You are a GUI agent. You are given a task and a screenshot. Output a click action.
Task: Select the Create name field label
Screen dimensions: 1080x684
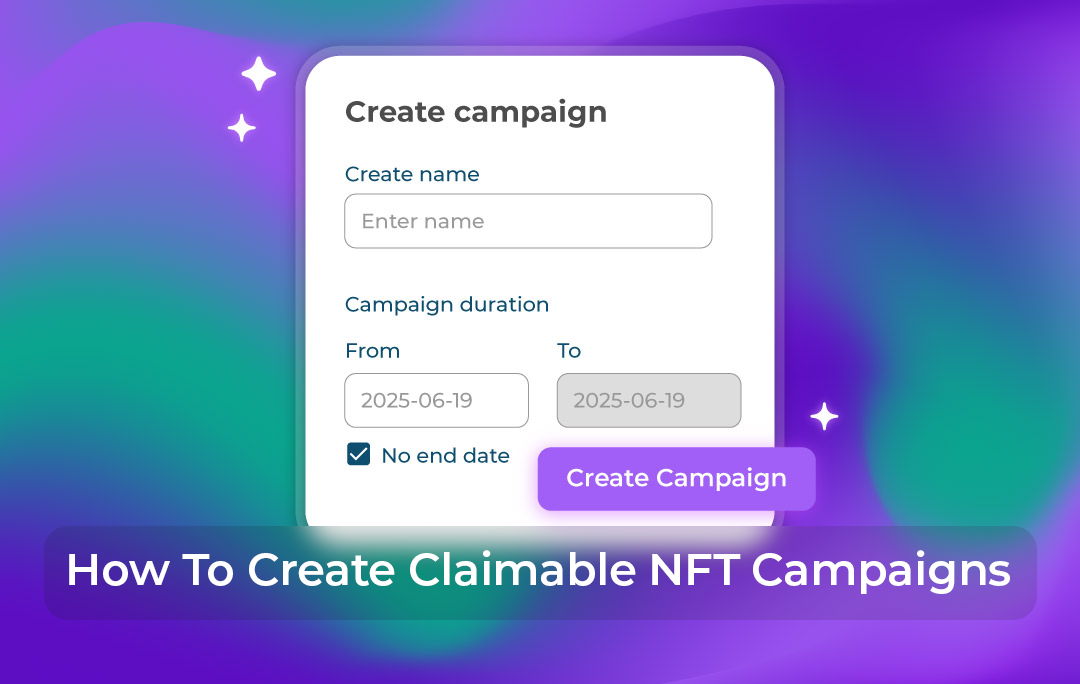[412, 174]
